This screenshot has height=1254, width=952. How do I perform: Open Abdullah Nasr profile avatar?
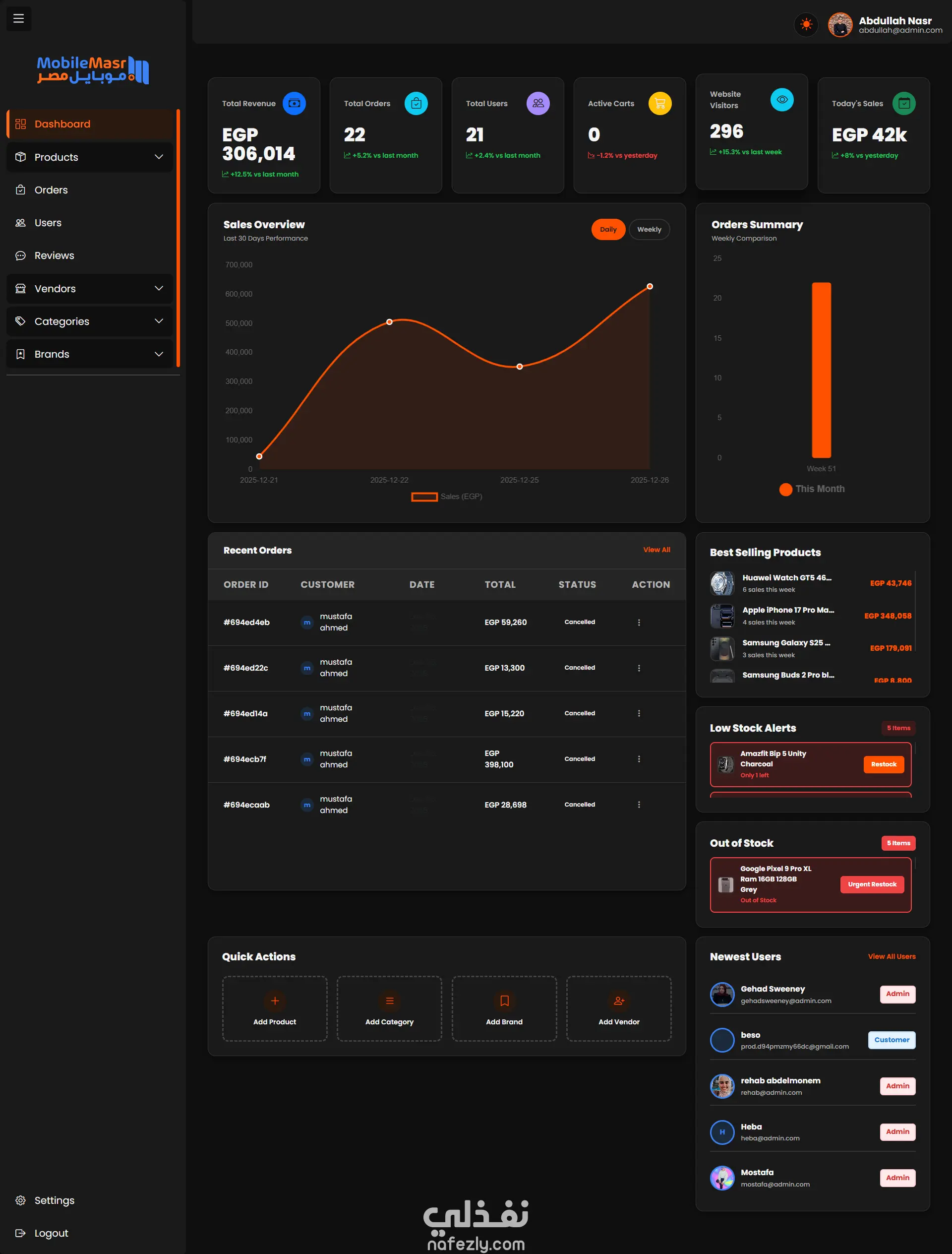click(840, 25)
